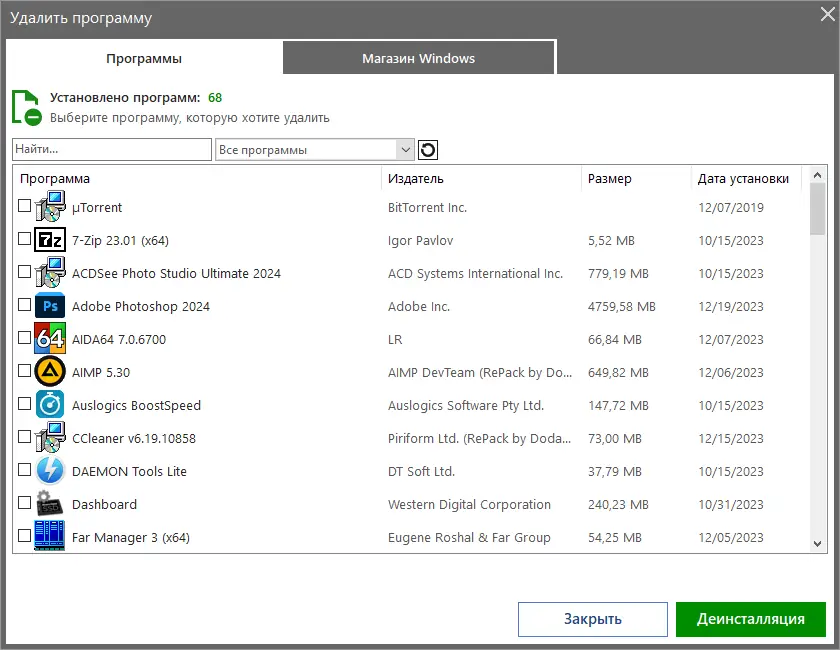840x650 pixels.
Task: Sort by 'Дата установки' column header
Action: pyautogui.click(x=743, y=179)
